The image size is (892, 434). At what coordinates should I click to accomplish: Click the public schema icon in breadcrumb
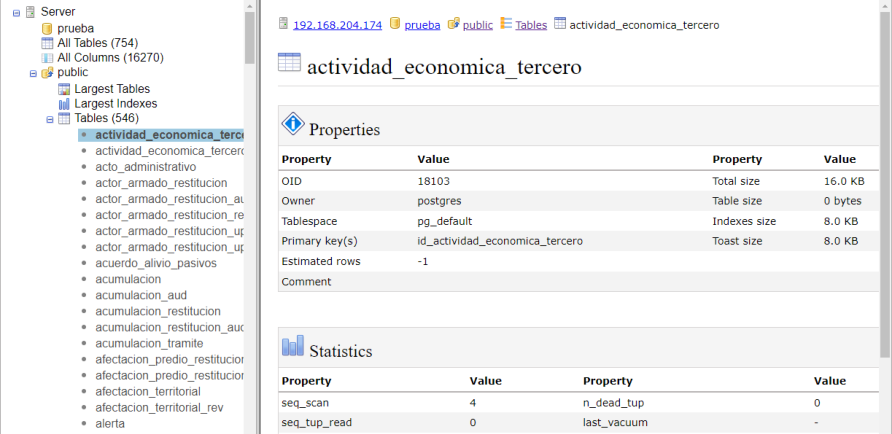454,24
